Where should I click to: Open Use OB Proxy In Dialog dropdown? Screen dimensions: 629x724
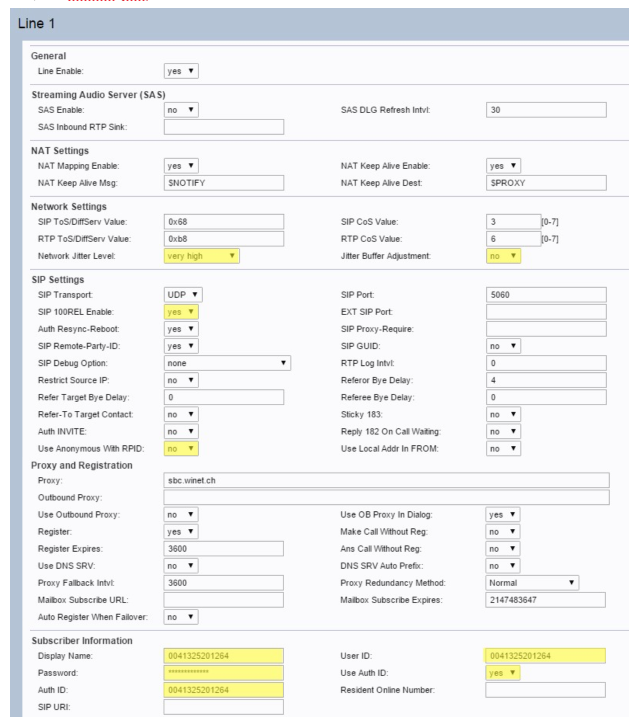coord(502,514)
